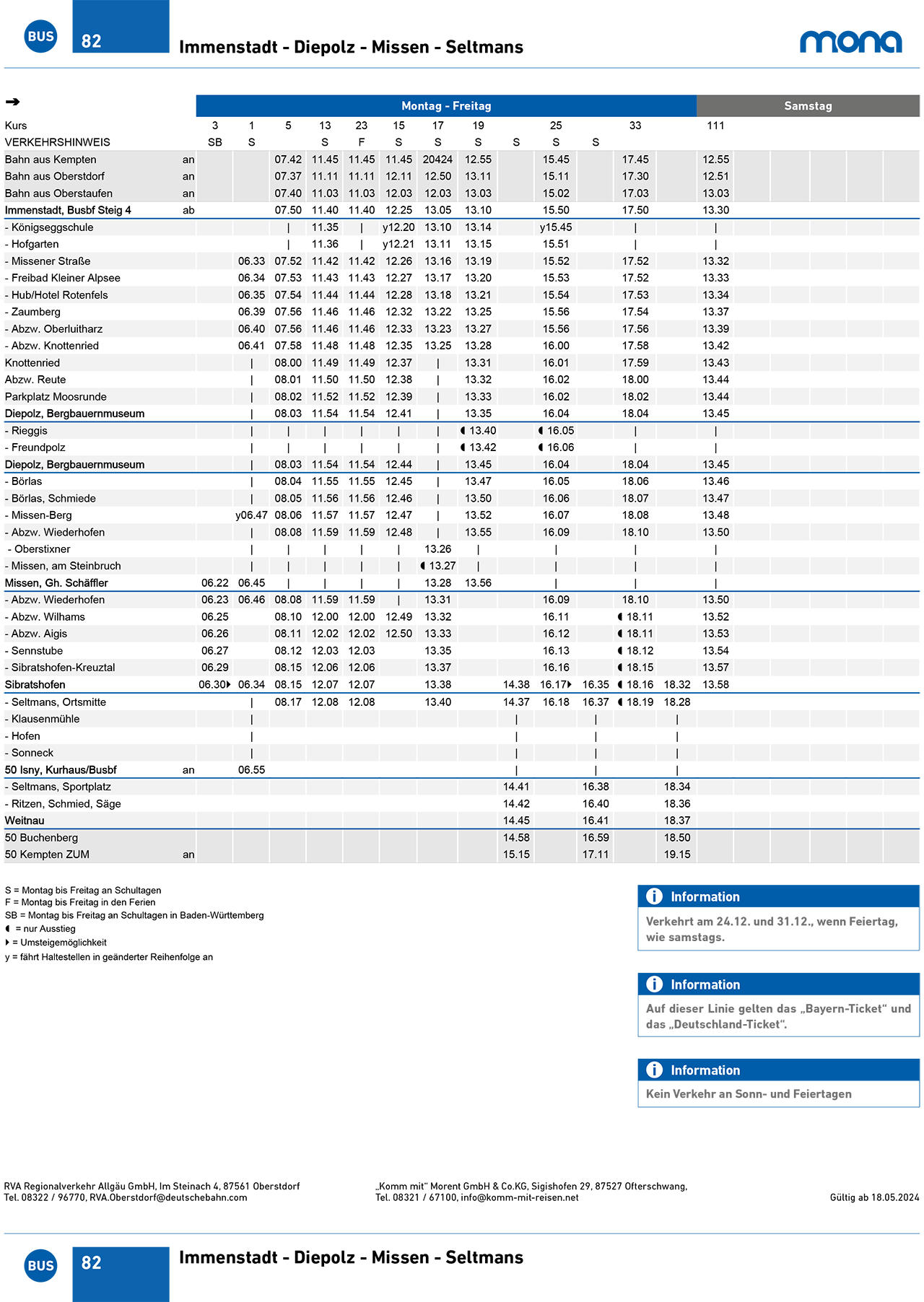Click the nur Ausstieg legend entry
Viewport: 924px width, 1302px height.
click(x=40, y=929)
